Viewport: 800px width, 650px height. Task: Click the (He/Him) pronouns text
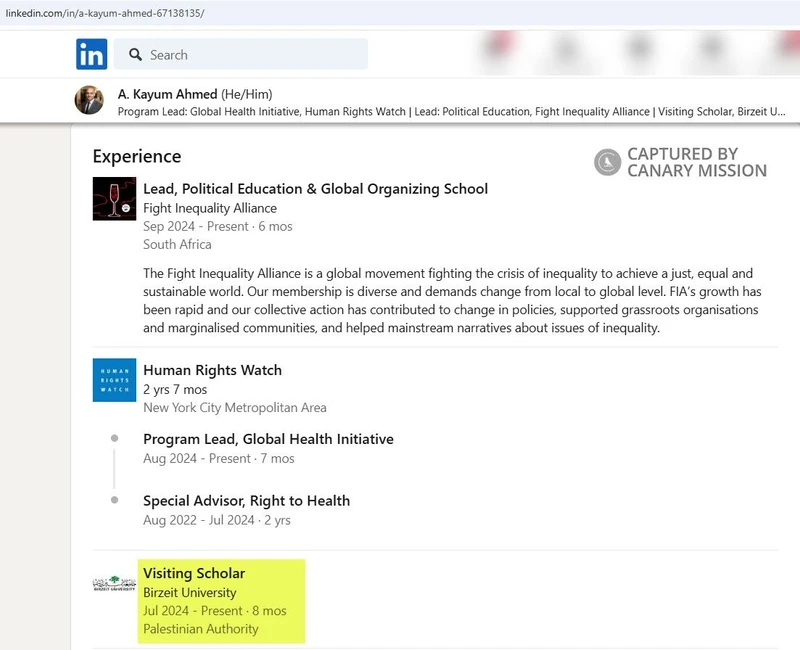click(x=246, y=94)
